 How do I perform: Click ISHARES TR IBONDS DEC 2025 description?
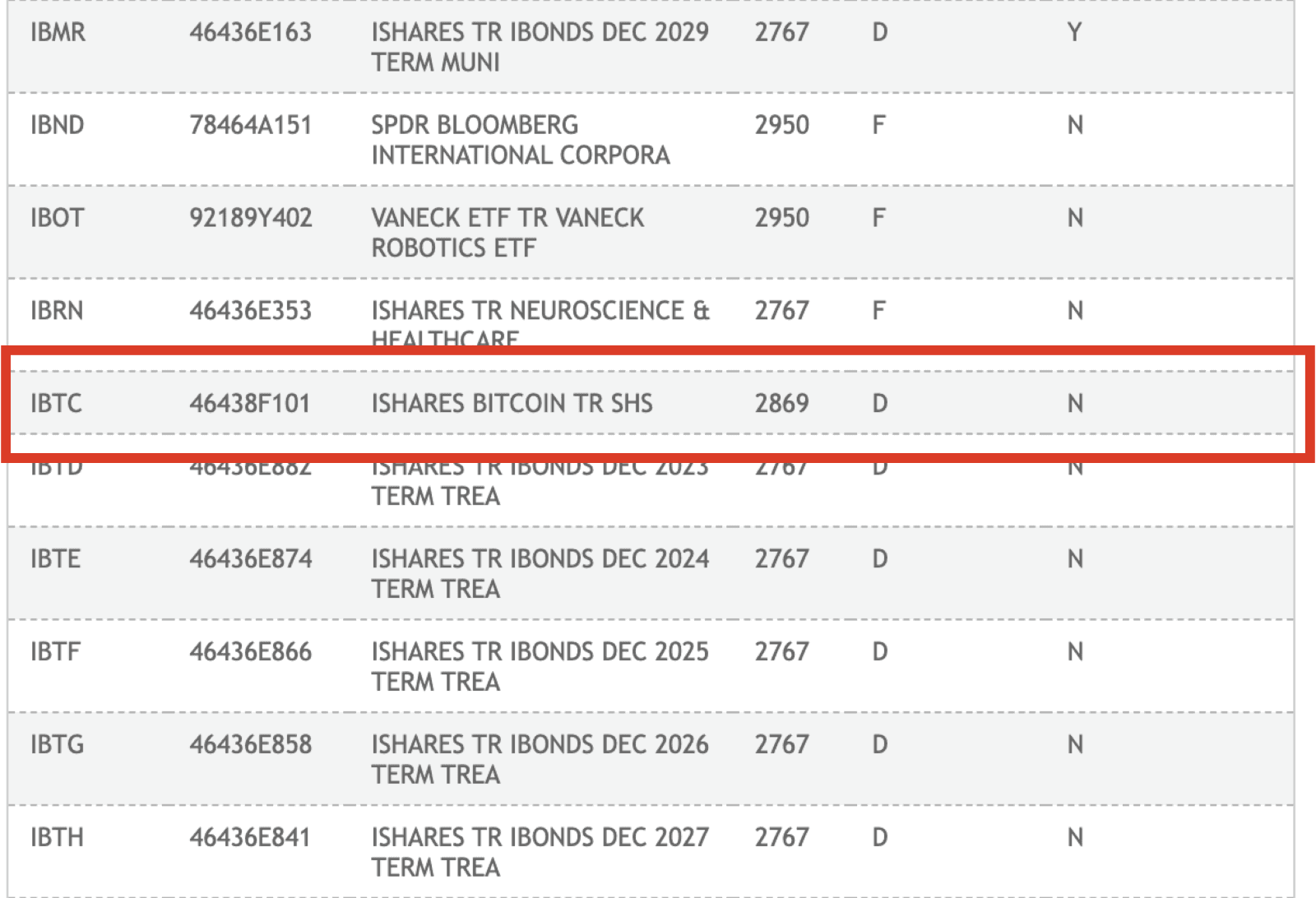(540, 667)
